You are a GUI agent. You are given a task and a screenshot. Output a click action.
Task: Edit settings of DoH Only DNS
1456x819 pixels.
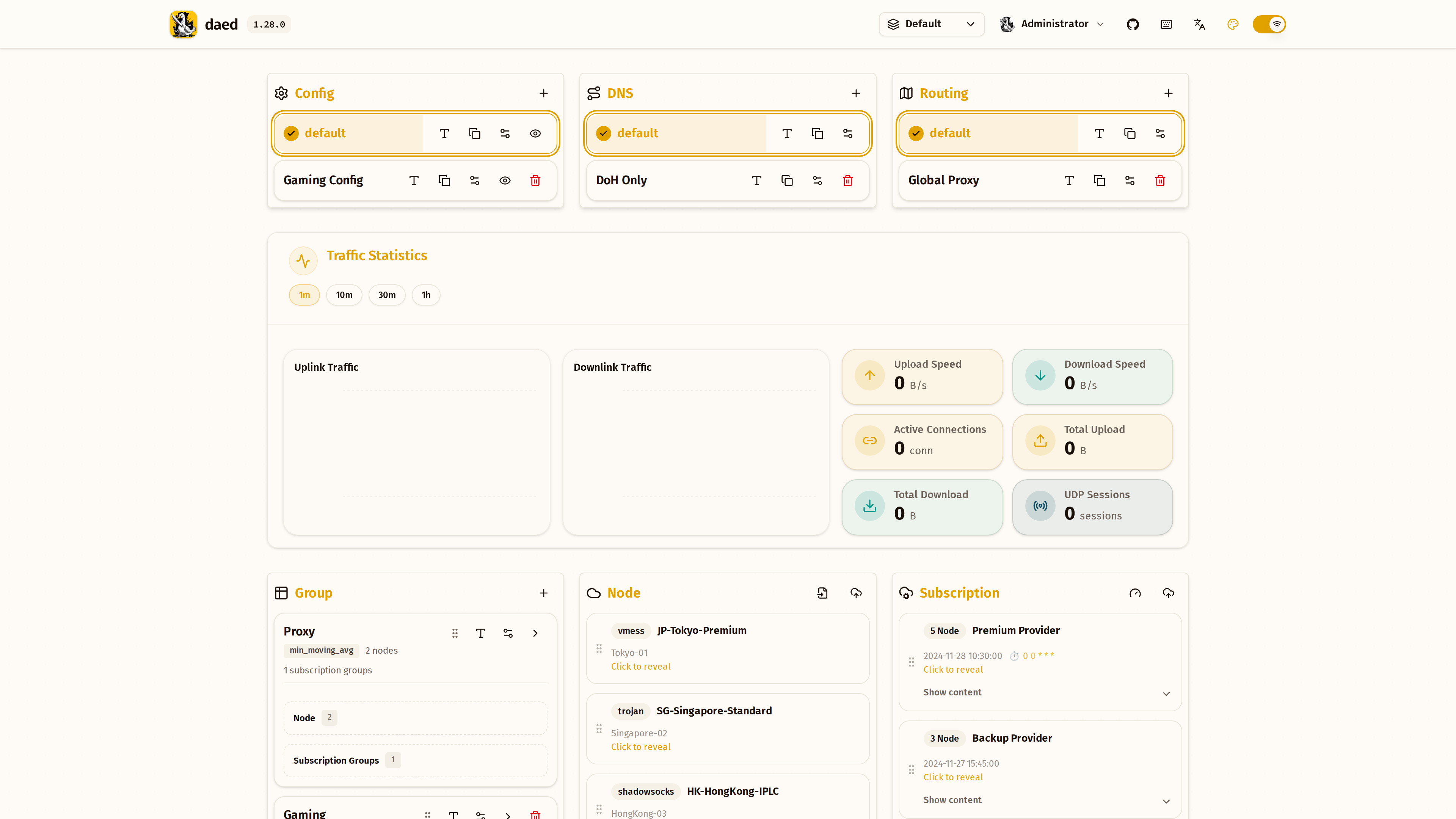(x=817, y=180)
